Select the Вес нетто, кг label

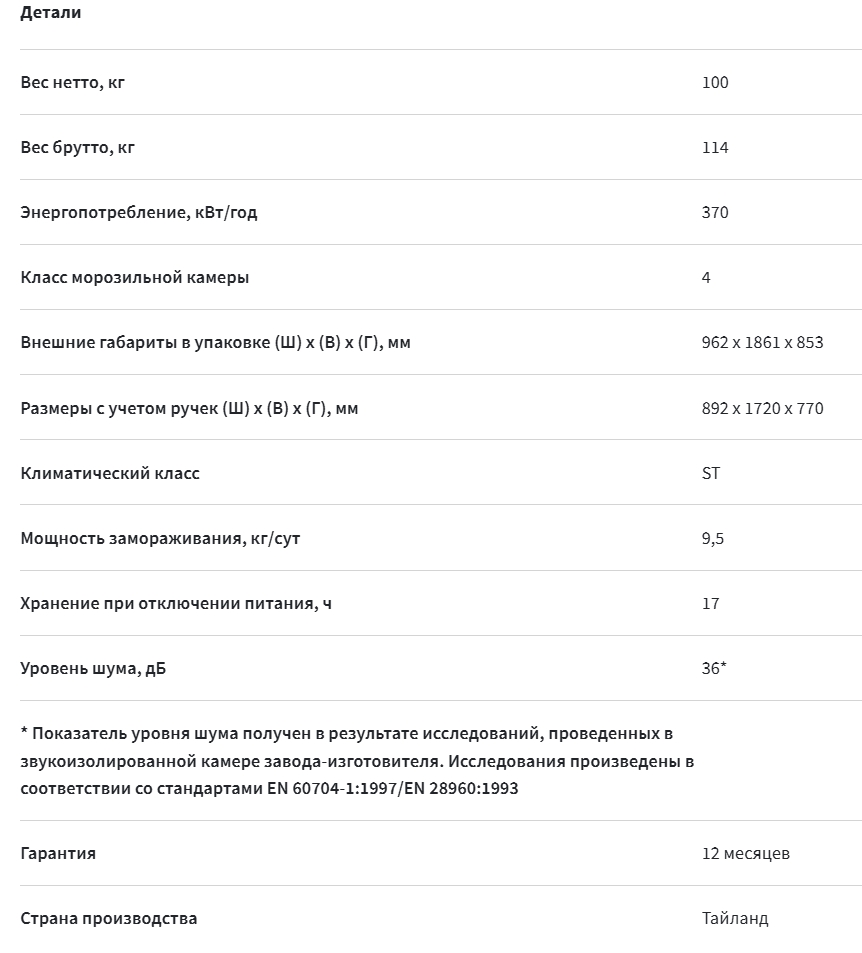[72, 82]
